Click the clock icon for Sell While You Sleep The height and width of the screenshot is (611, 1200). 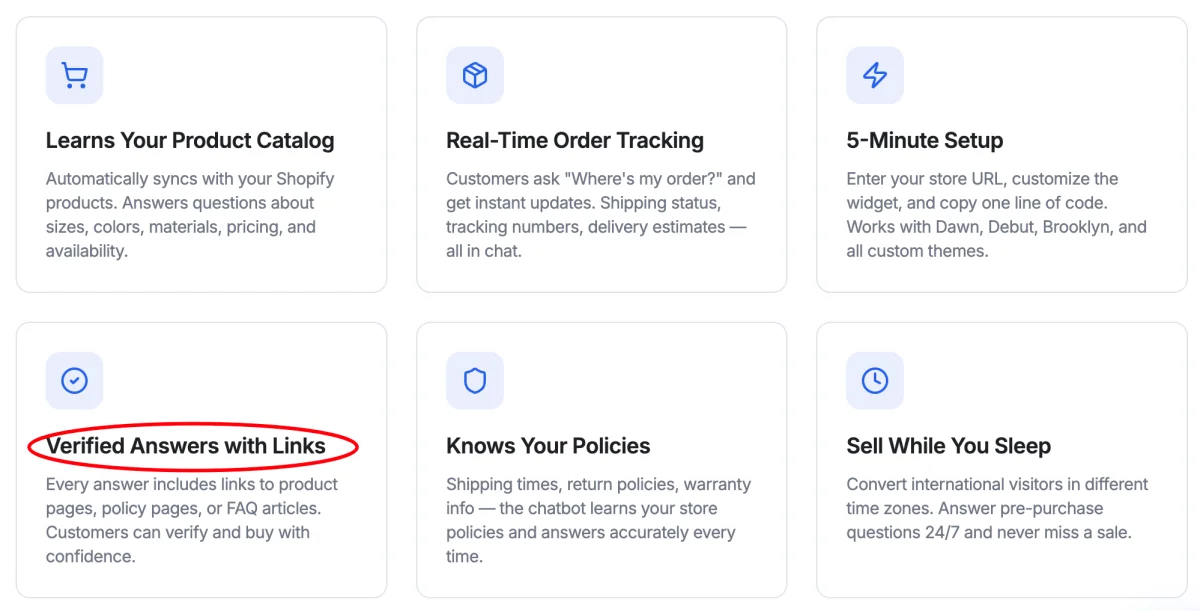(875, 380)
